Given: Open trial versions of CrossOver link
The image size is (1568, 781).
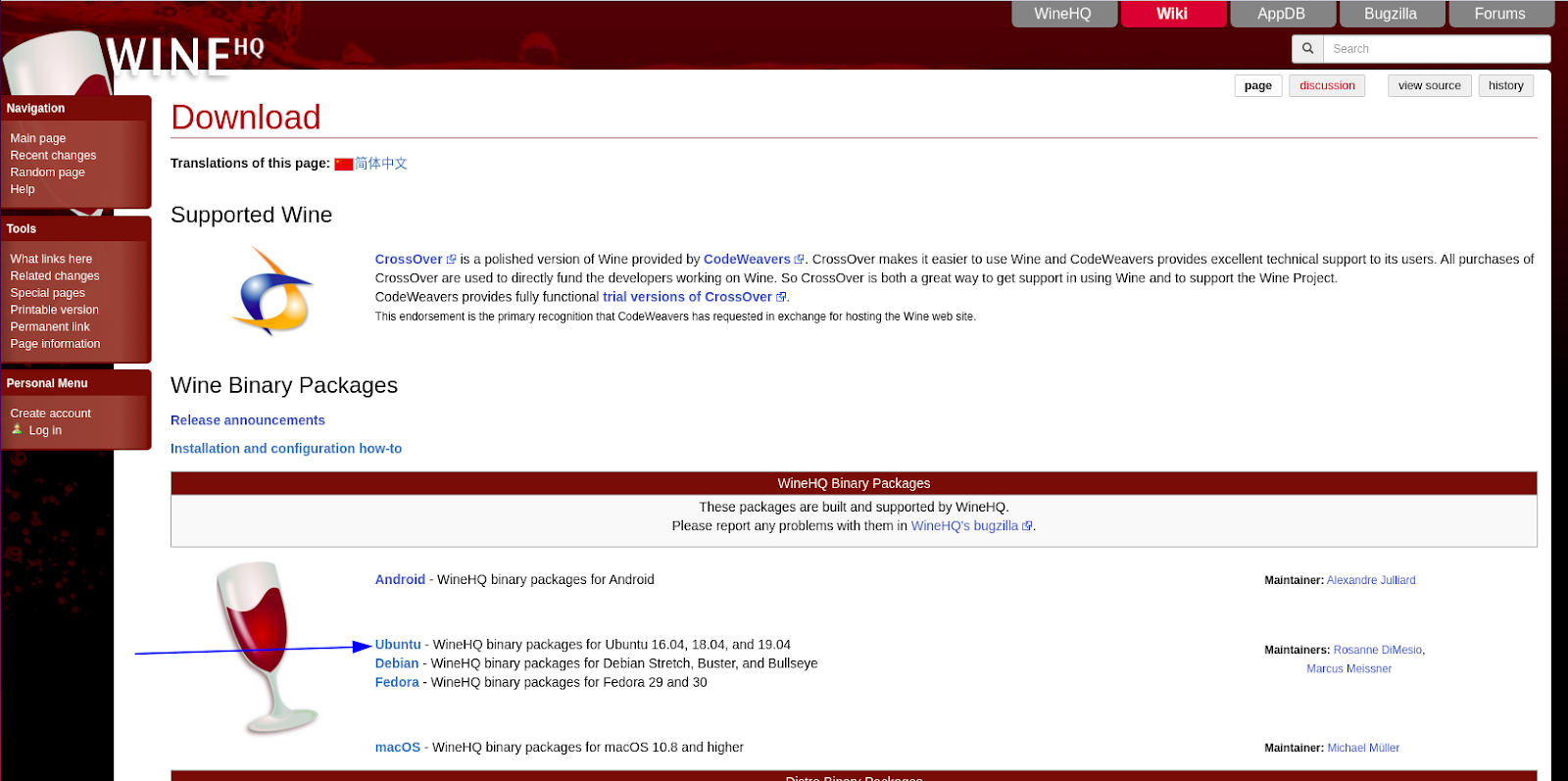Looking at the screenshot, I should 687,297.
